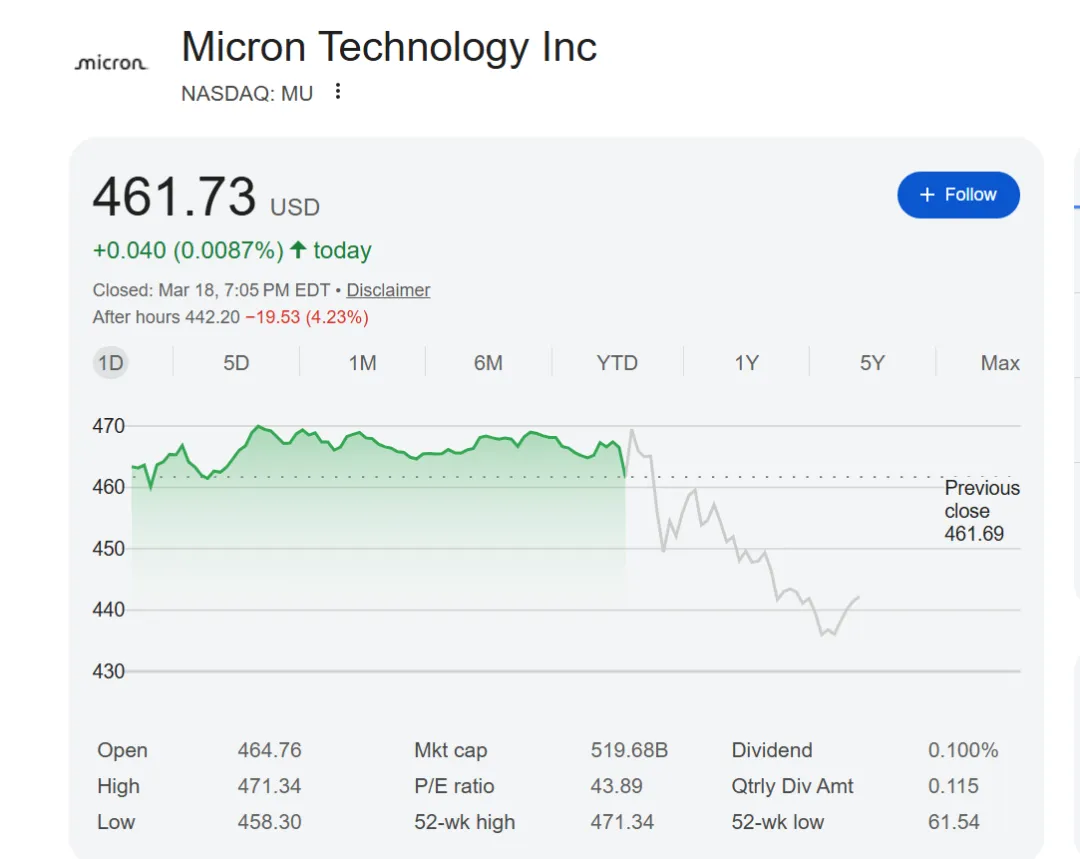Select the 1D time range tab
Screen dimensions: 1080x859
click(111, 363)
